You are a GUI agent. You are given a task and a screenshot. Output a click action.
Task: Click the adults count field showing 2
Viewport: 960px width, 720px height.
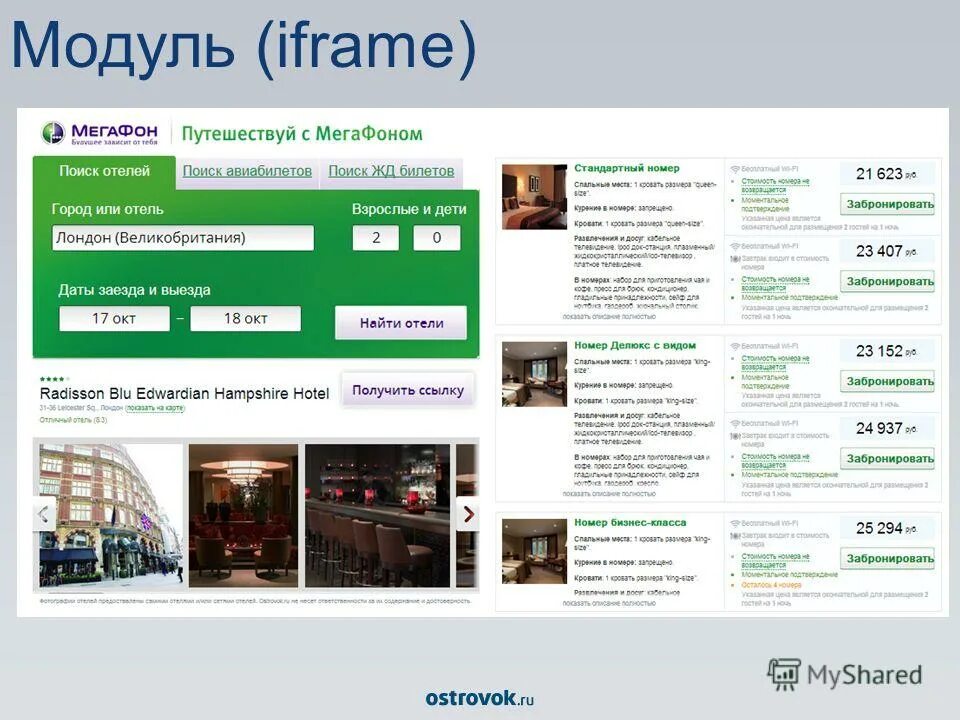coord(376,238)
